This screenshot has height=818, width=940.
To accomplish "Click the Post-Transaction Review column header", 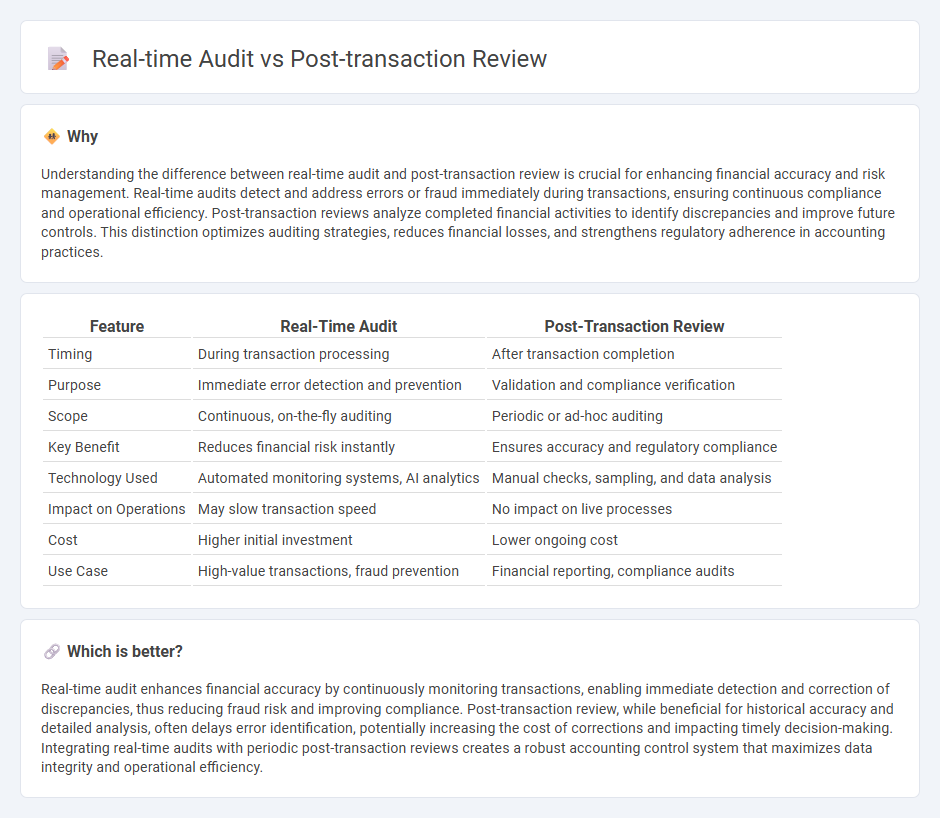I will click(x=634, y=326).
